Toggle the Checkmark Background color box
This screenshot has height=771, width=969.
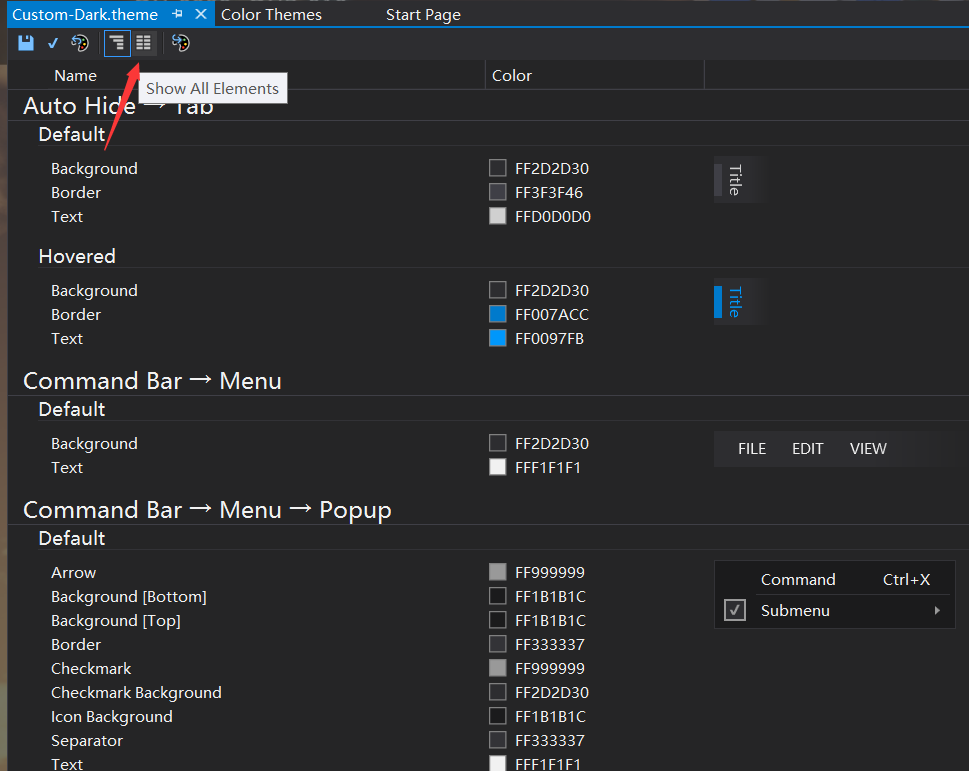pos(497,692)
